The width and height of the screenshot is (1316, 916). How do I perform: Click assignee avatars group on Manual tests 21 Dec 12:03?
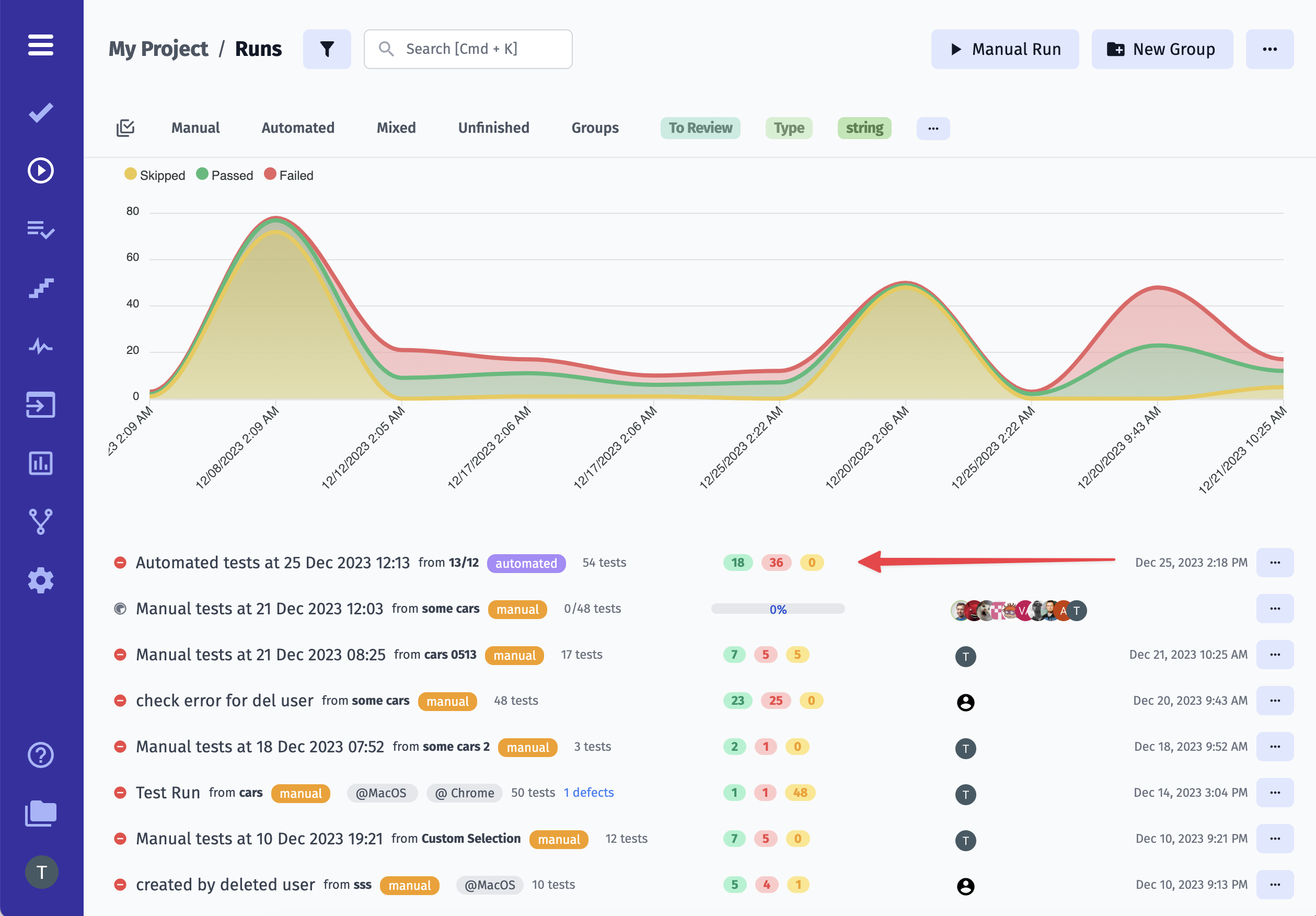coord(1019,611)
